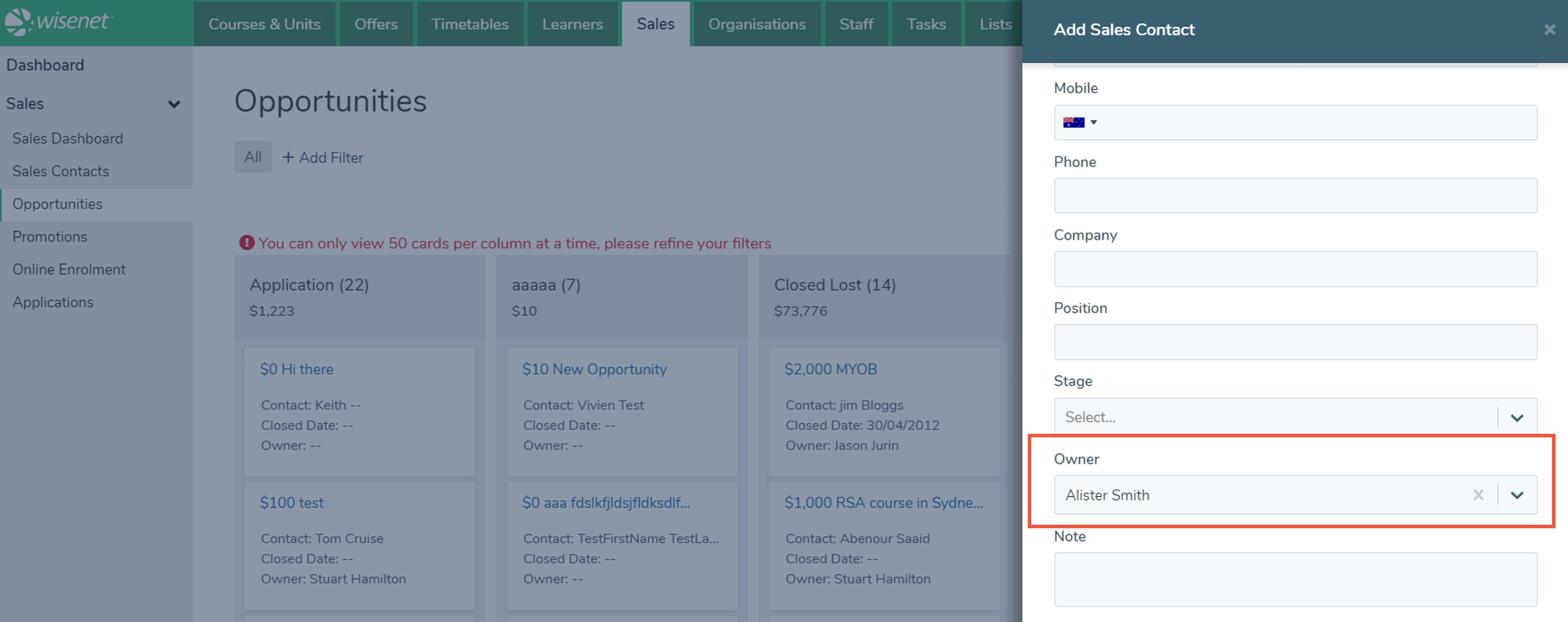Focus the Phone input field
Screen dimensions: 1568x622
coord(1295,195)
